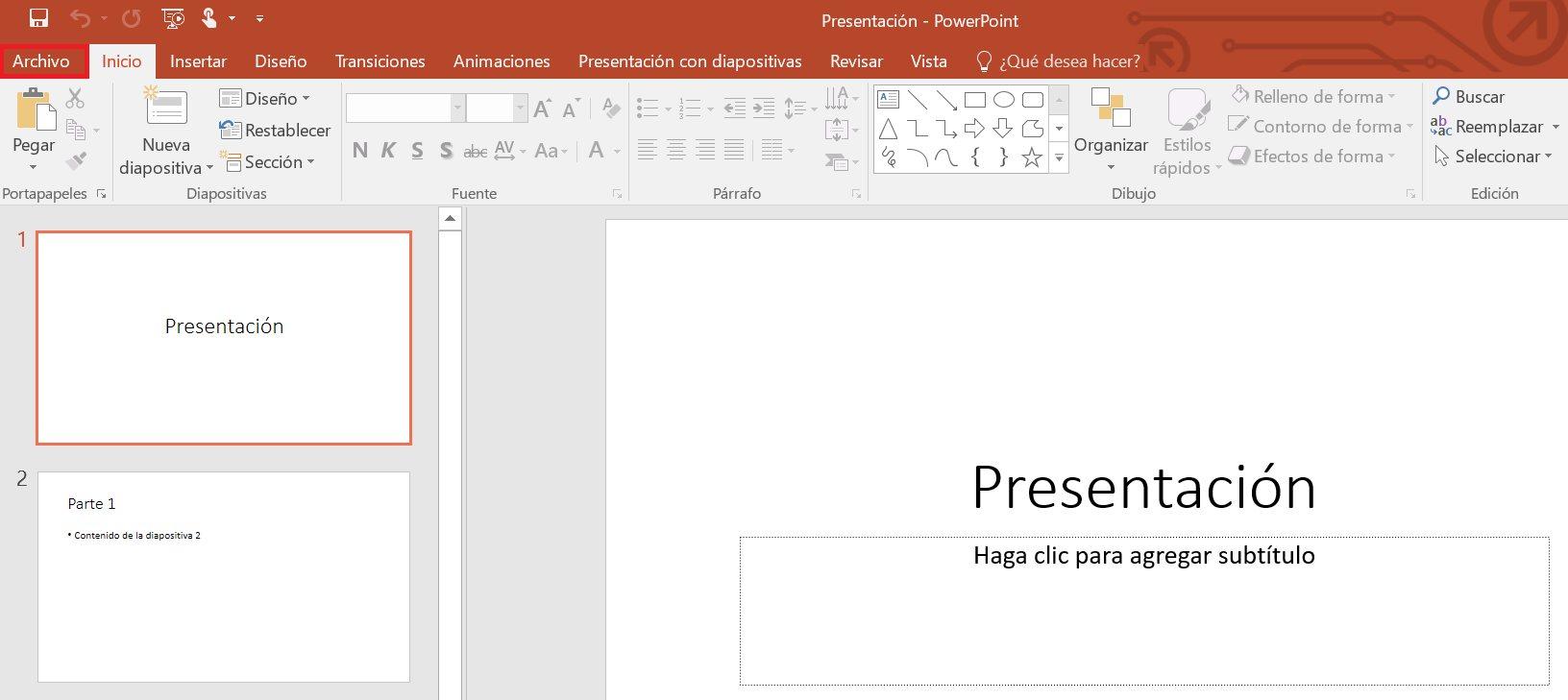Copy using the Copiar icon
The width and height of the screenshot is (1568, 700).
point(76,130)
